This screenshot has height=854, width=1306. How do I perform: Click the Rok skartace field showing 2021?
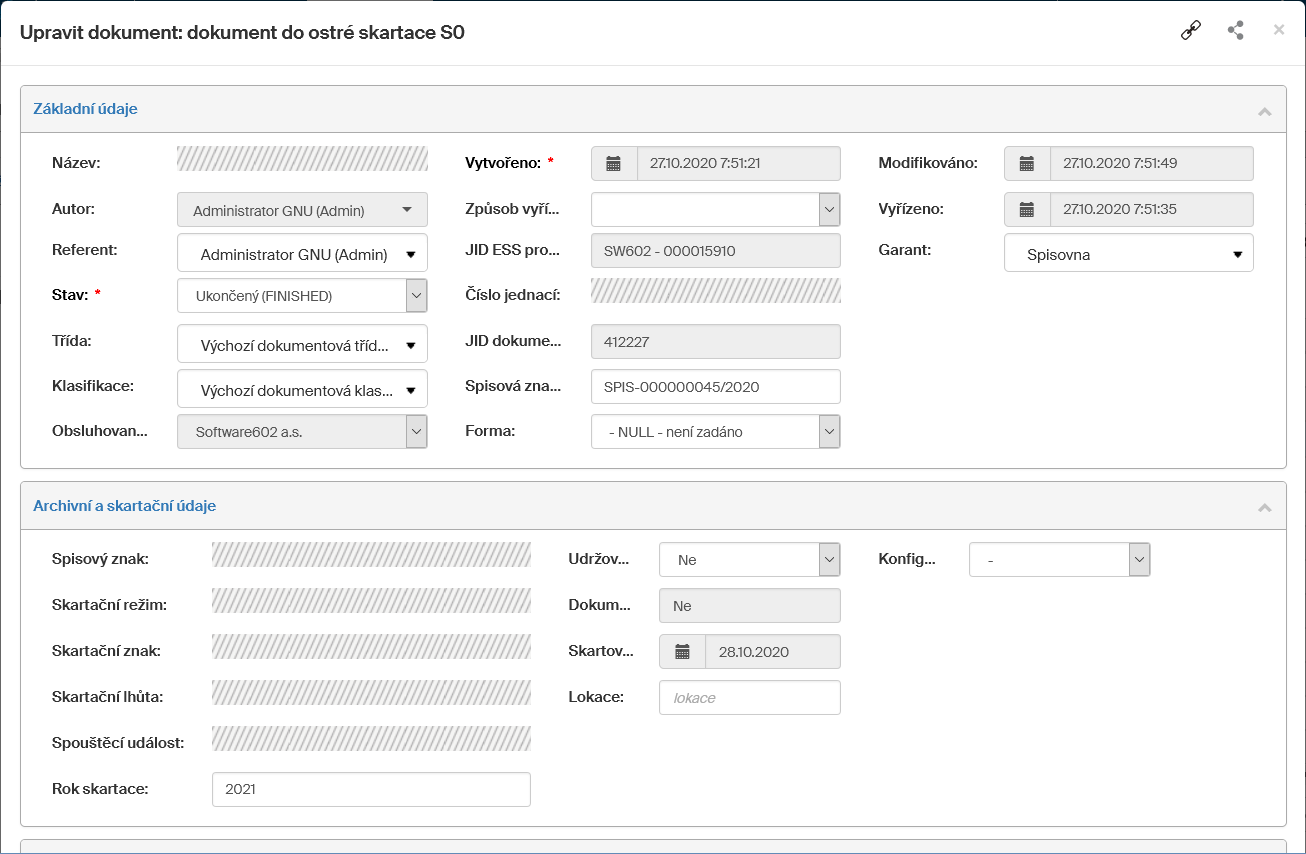pyautogui.click(x=371, y=789)
